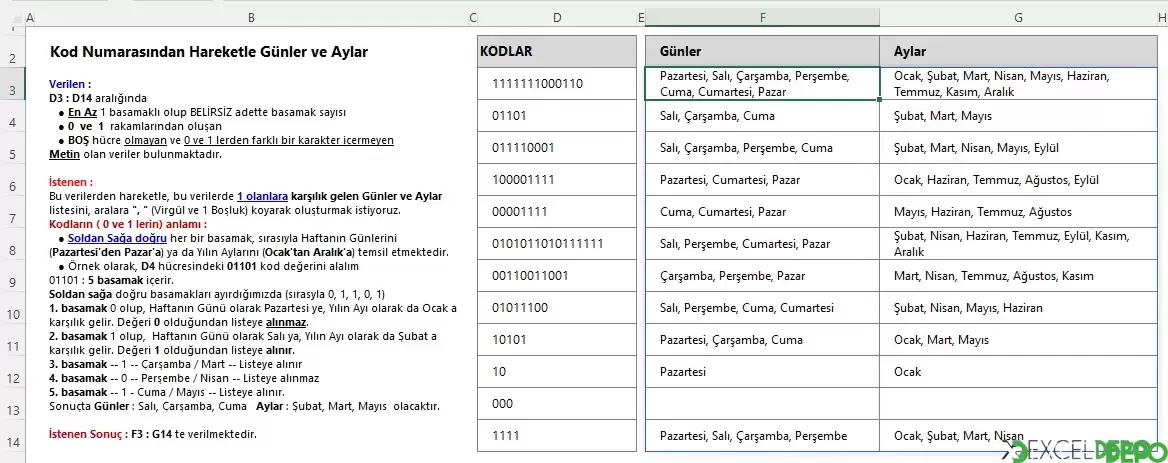This screenshot has height=463, width=1168.
Task: Select column C header
Action: (473, 17)
